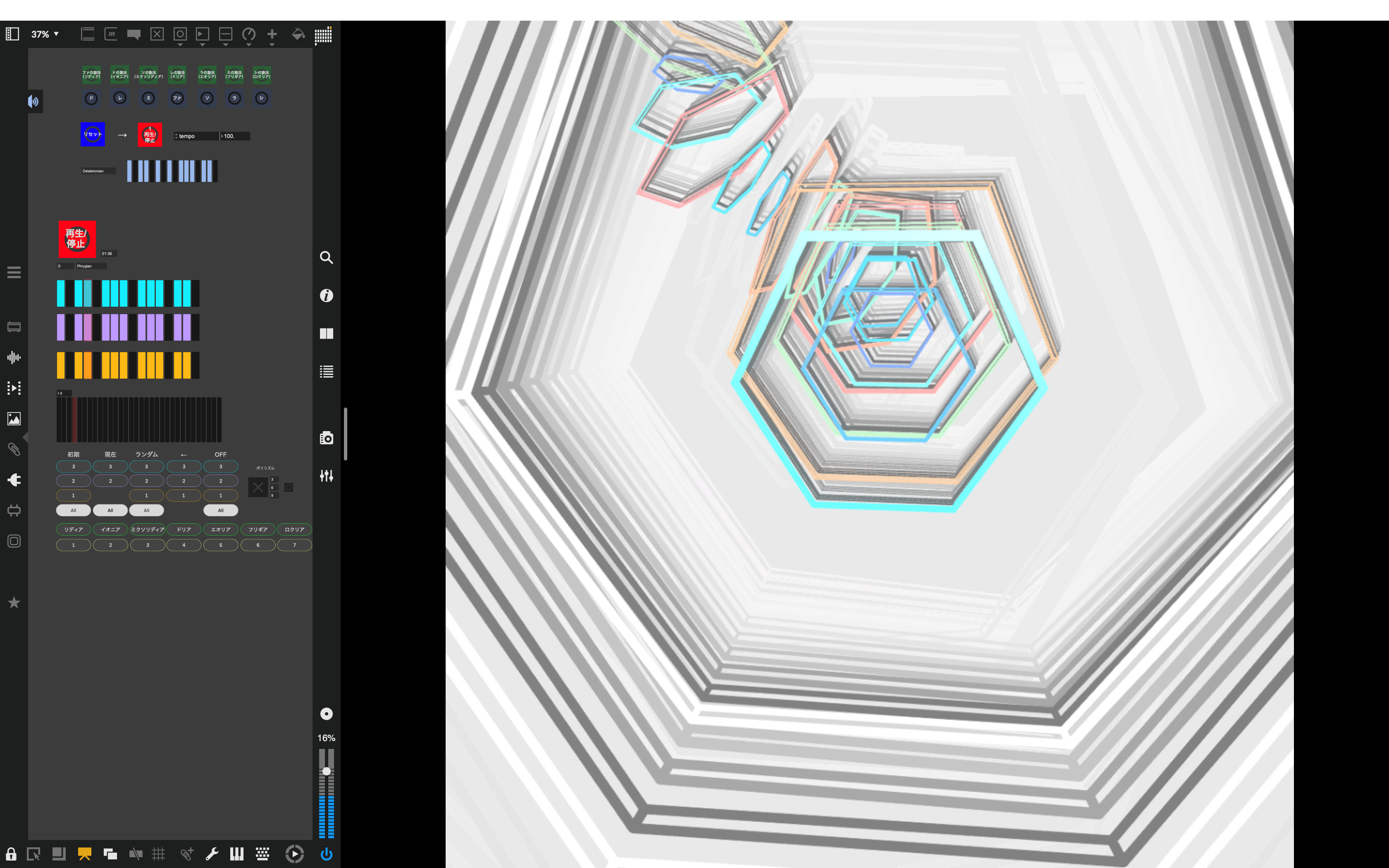Open the audio waveform browser icon
The image size is (1389, 868).
pos(14,358)
